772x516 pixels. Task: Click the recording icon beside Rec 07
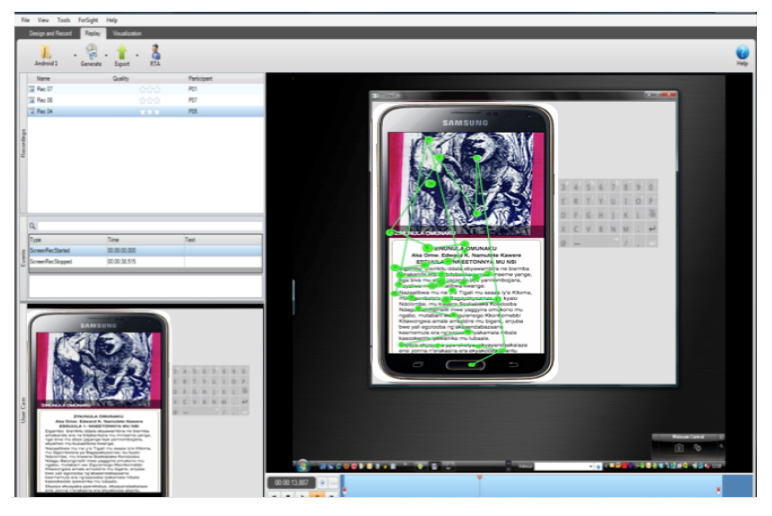32,89
